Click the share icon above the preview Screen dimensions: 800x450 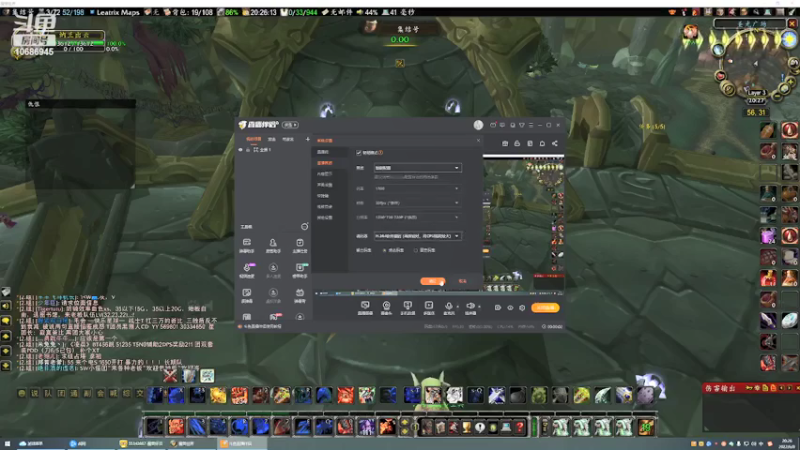coord(555,144)
